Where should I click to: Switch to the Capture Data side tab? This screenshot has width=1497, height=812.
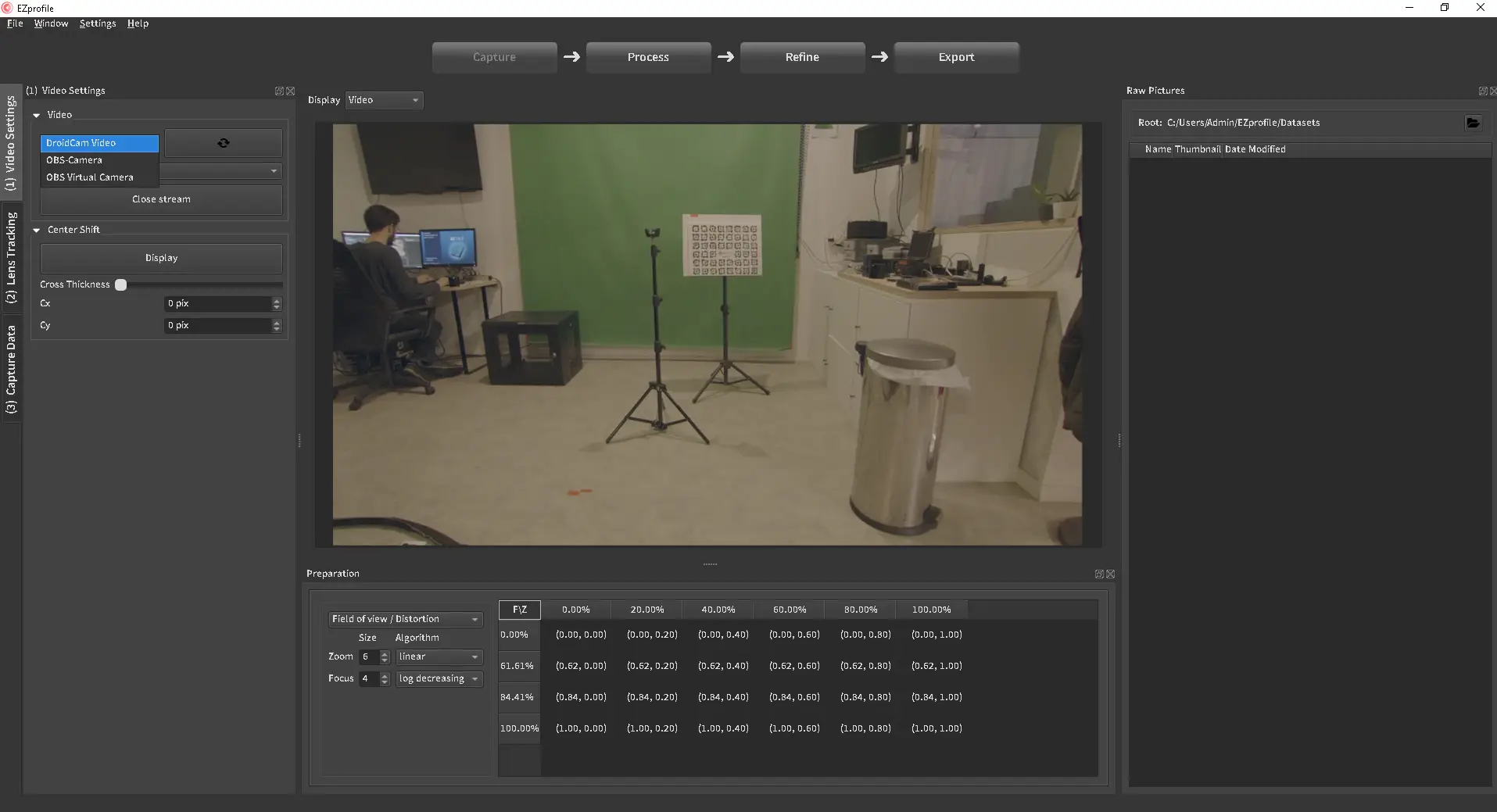click(x=11, y=370)
